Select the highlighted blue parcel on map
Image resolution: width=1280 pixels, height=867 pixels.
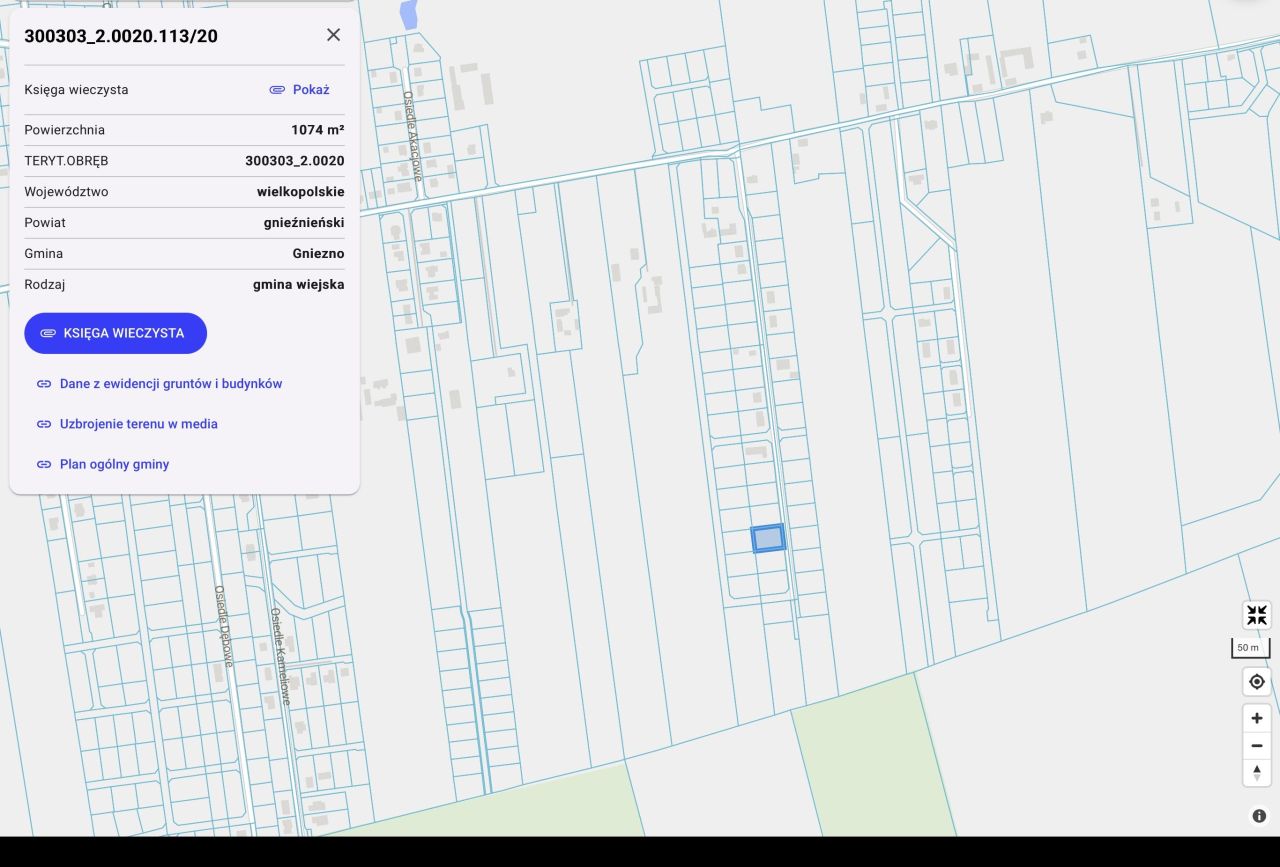(x=768, y=538)
